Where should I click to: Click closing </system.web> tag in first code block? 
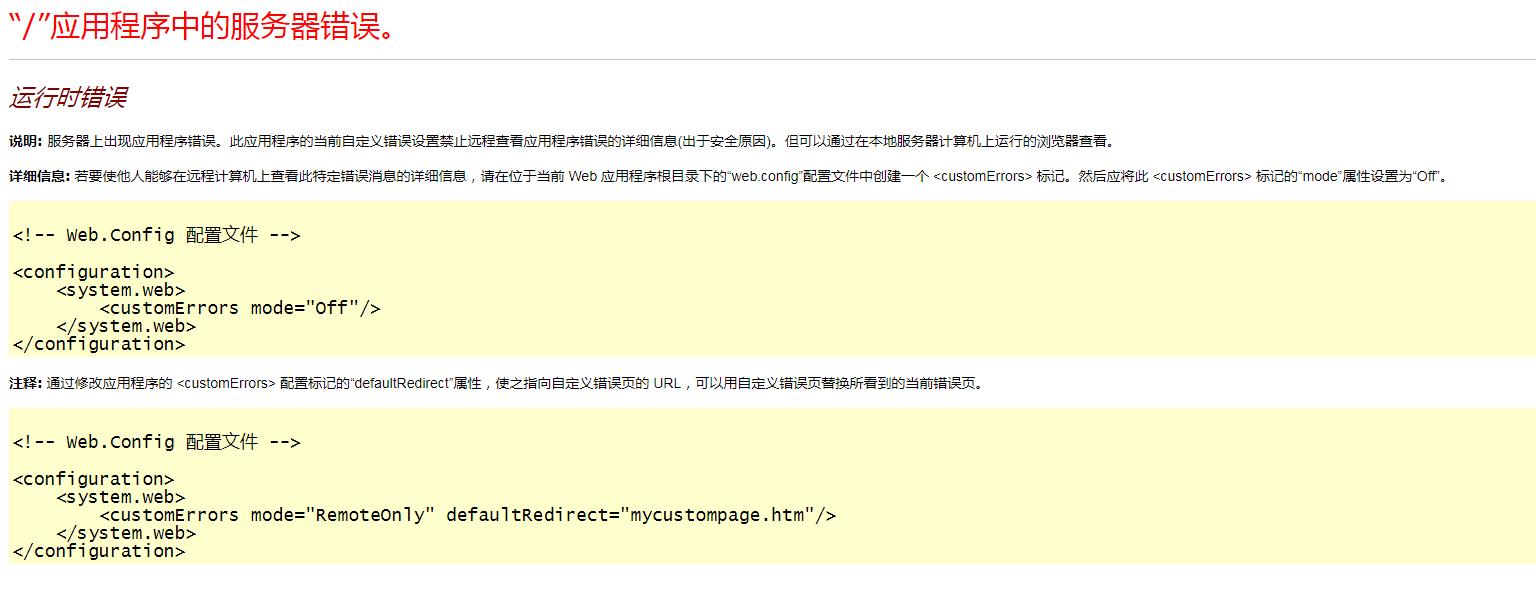coord(126,326)
